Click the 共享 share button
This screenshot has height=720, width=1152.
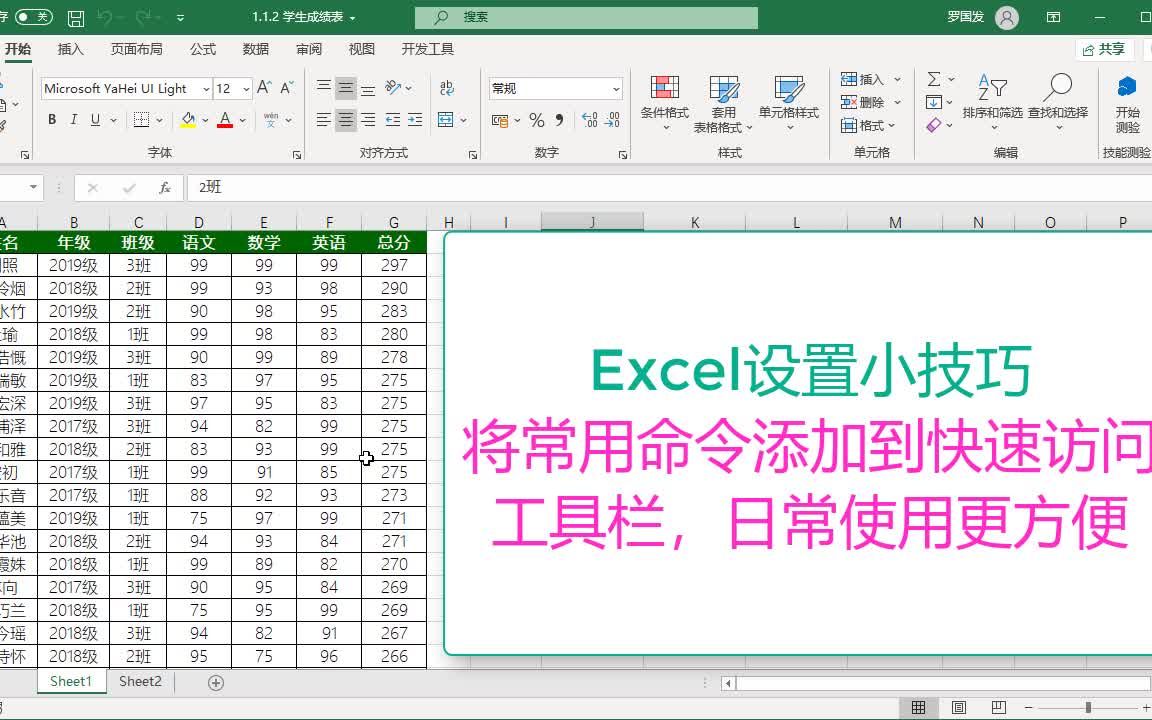pyautogui.click(x=1103, y=48)
